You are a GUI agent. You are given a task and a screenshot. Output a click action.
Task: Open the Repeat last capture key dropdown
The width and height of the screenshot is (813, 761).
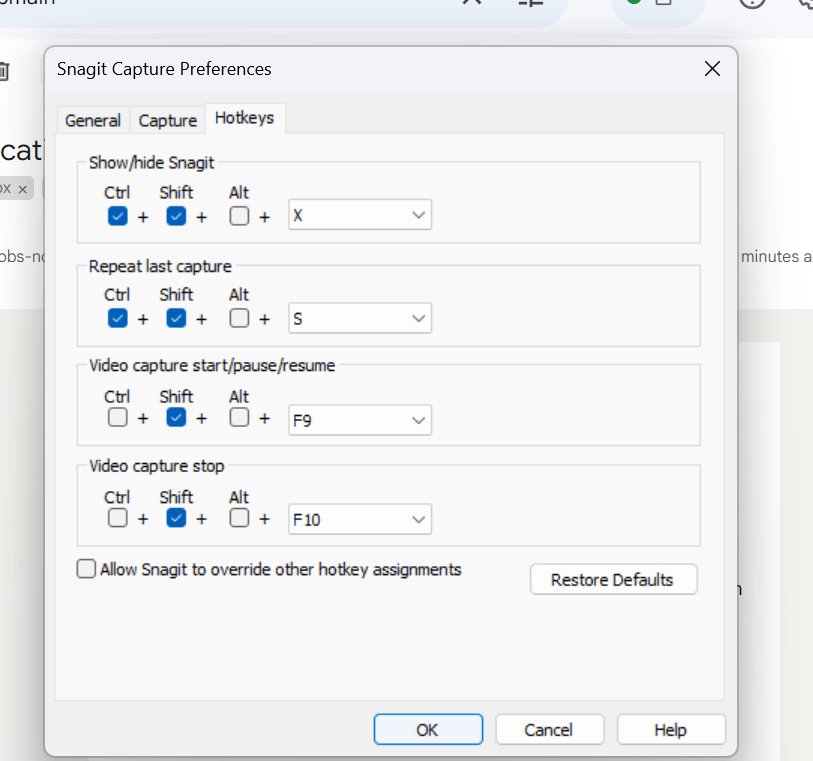pyautogui.click(x=360, y=318)
